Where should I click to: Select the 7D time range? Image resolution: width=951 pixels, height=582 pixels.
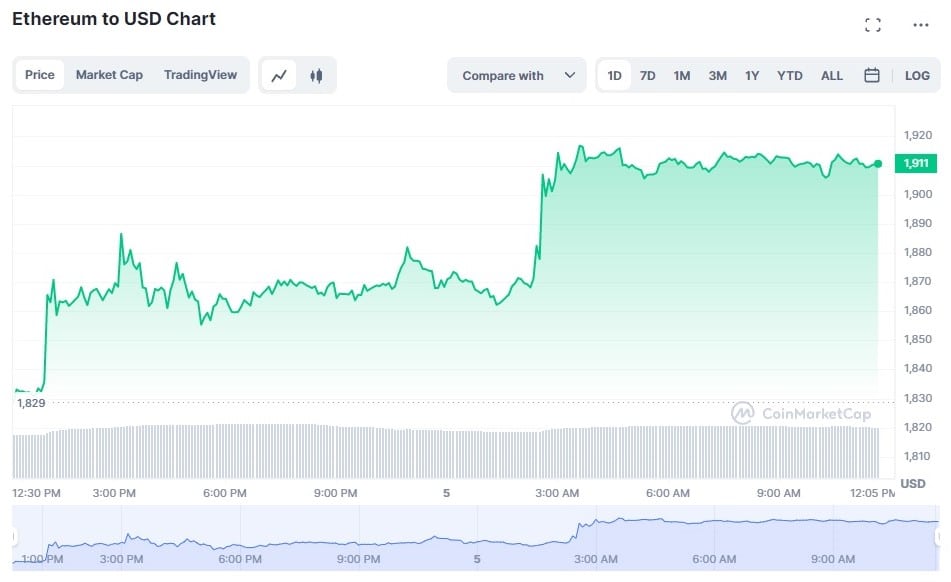[647, 75]
